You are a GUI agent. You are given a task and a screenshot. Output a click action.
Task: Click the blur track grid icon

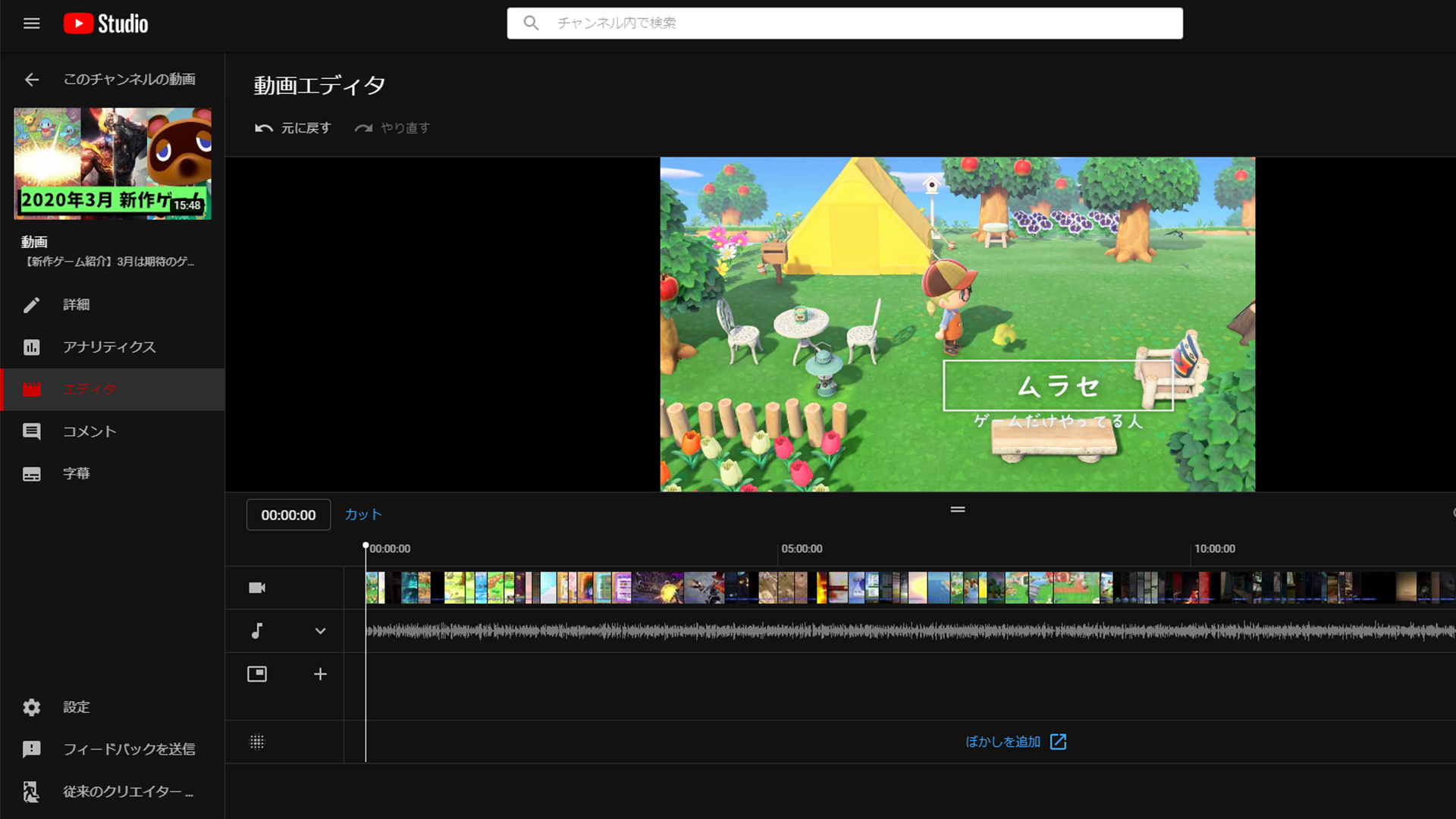point(257,742)
